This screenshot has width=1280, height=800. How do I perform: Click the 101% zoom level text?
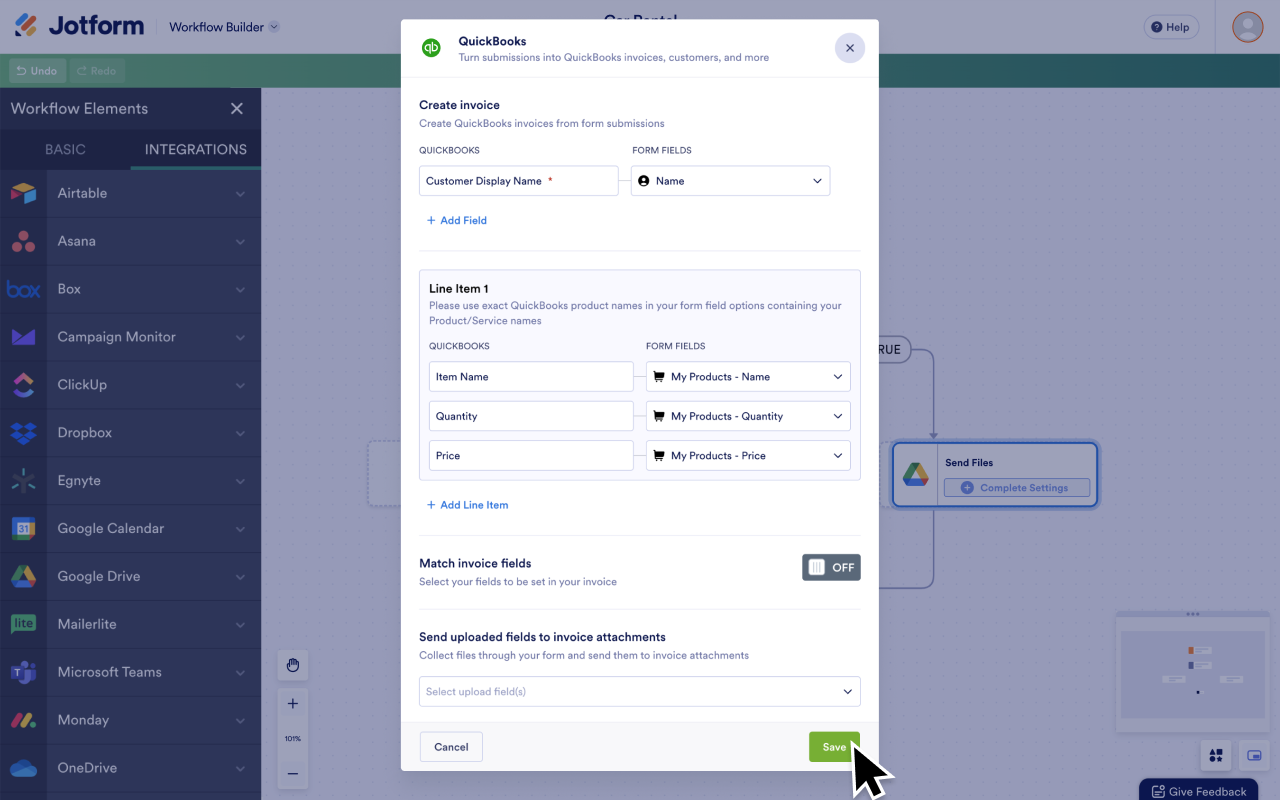293,738
